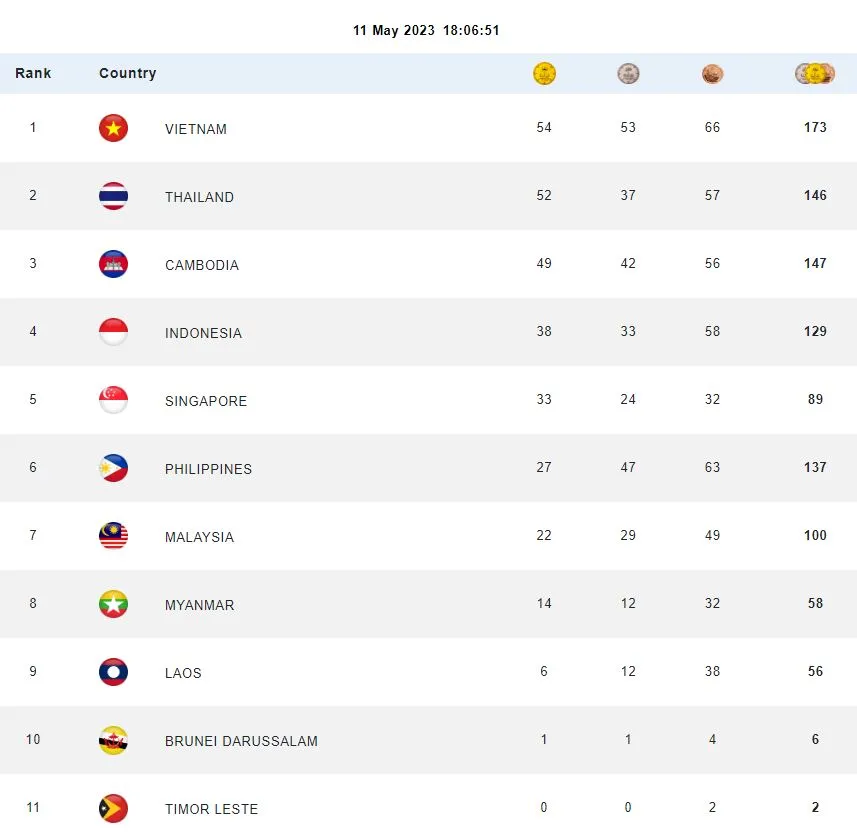Click the silver medal column icon
Image resolution: width=857 pixels, height=835 pixels.
point(628,74)
